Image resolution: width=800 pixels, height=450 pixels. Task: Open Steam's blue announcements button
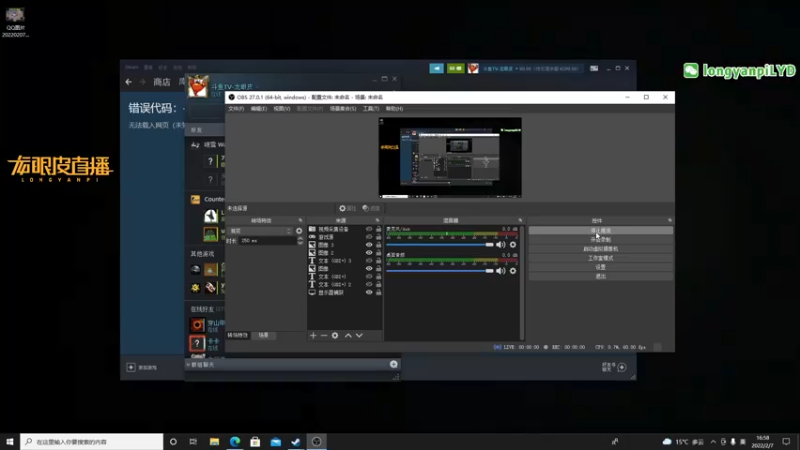click(x=436, y=68)
